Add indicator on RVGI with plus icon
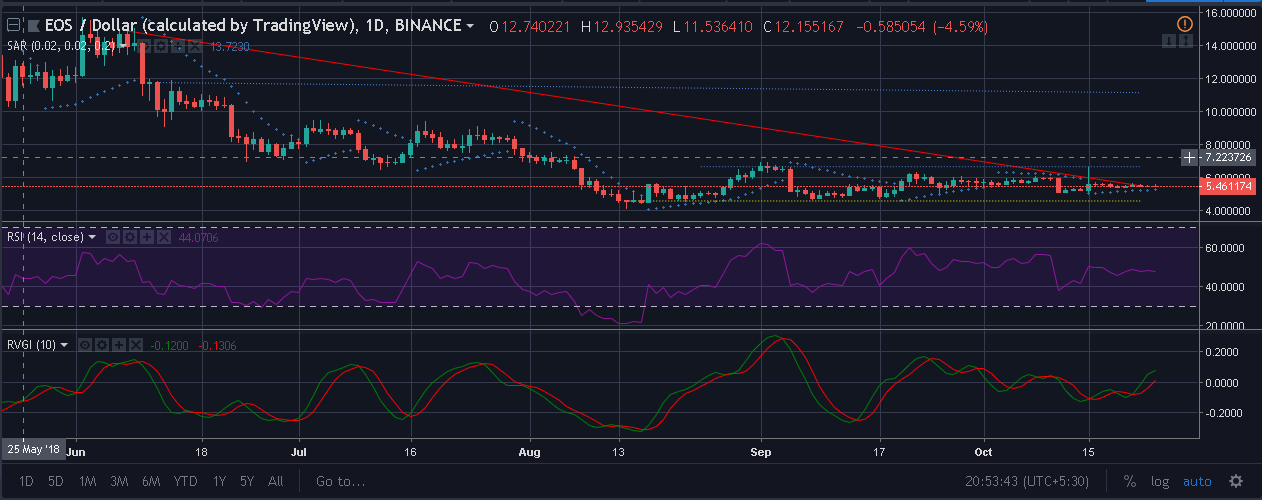 point(119,345)
